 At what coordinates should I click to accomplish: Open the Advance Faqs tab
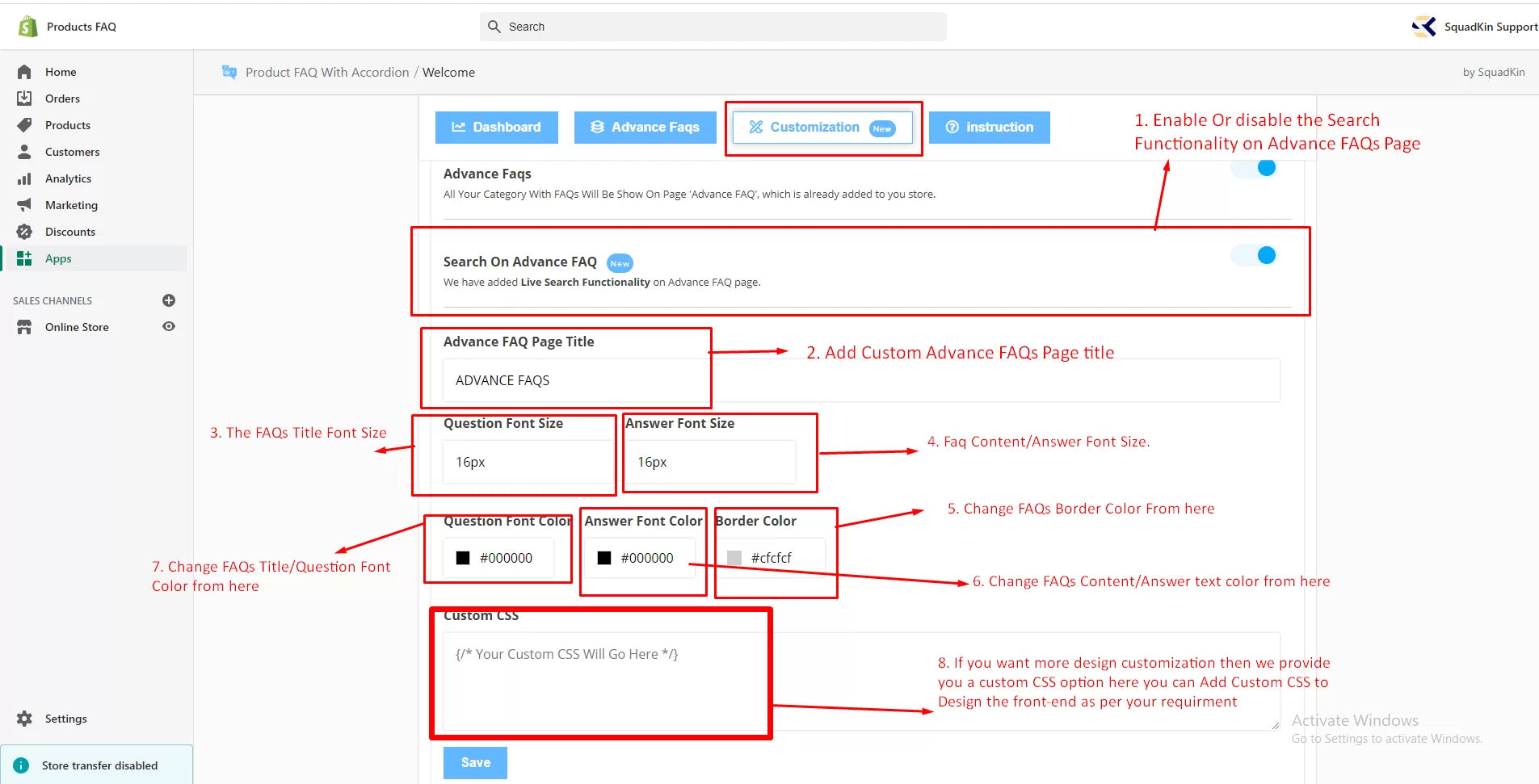click(x=645, y=128)
